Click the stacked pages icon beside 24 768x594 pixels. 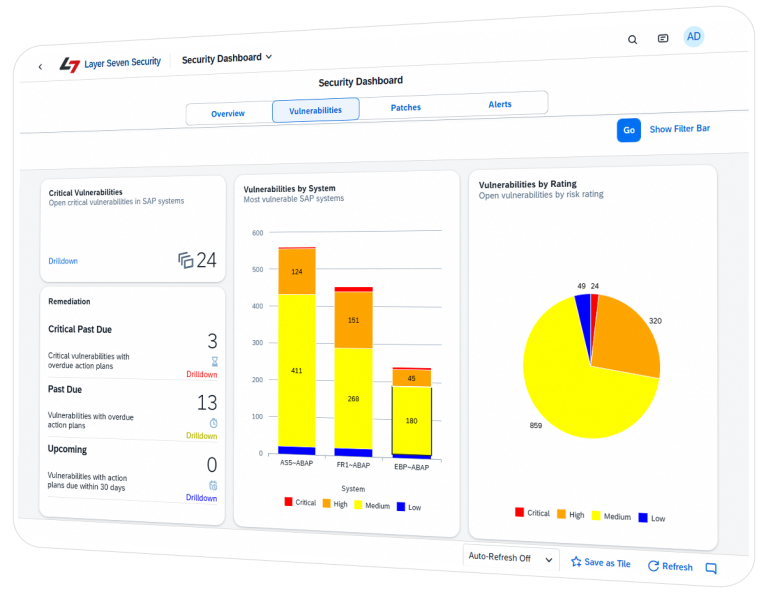tap(186, 260)
